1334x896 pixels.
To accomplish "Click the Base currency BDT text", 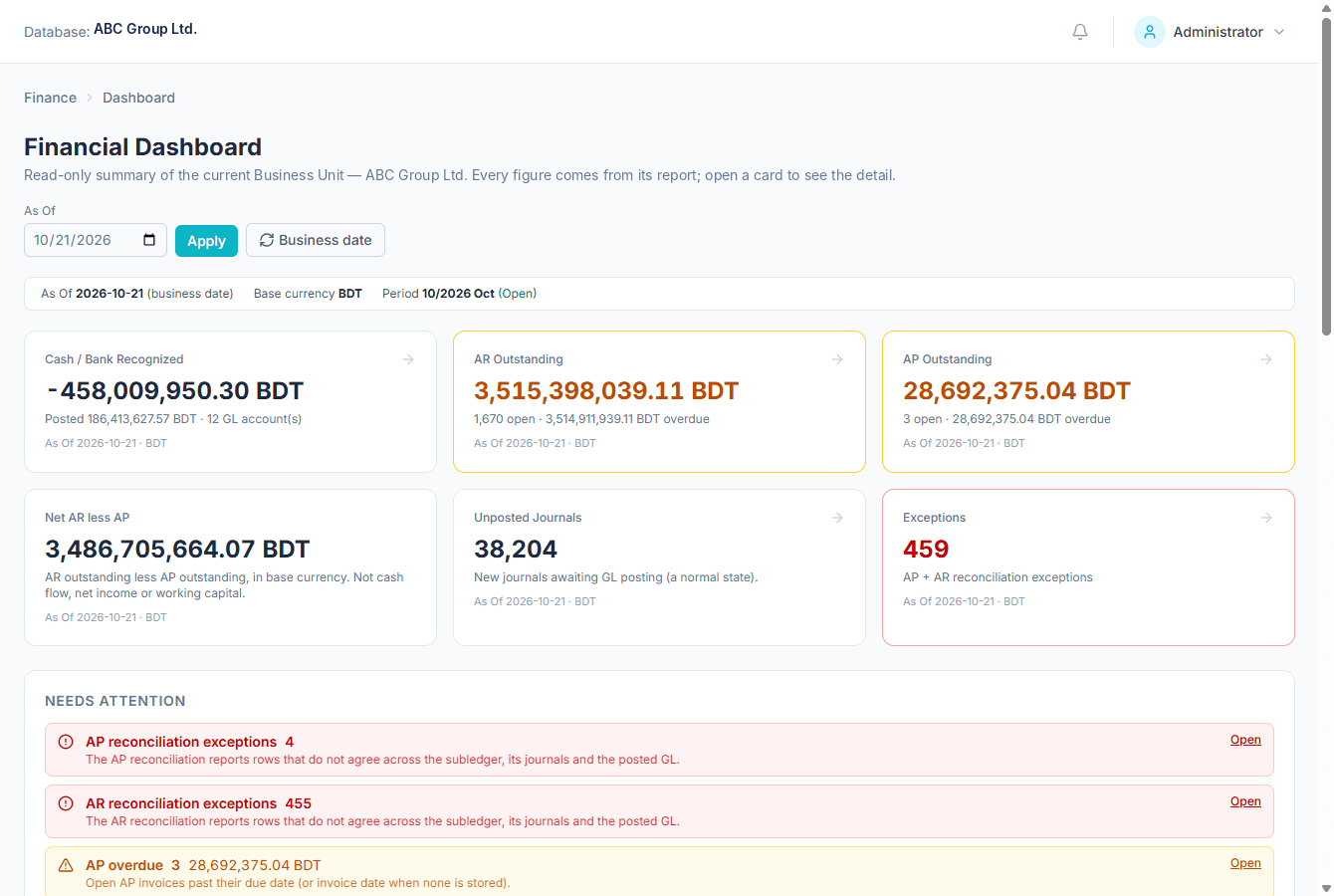I will tap(308, 294).
